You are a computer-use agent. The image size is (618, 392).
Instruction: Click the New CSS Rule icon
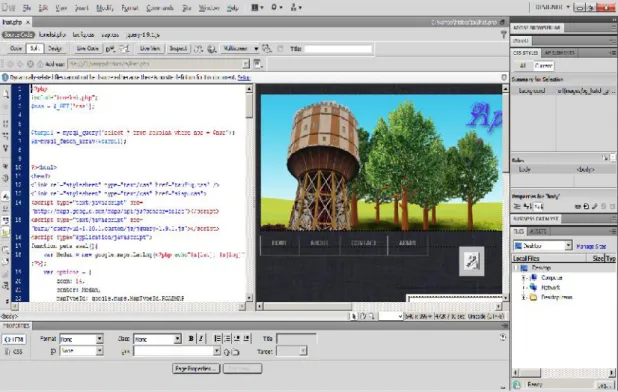tap(586, 206)
